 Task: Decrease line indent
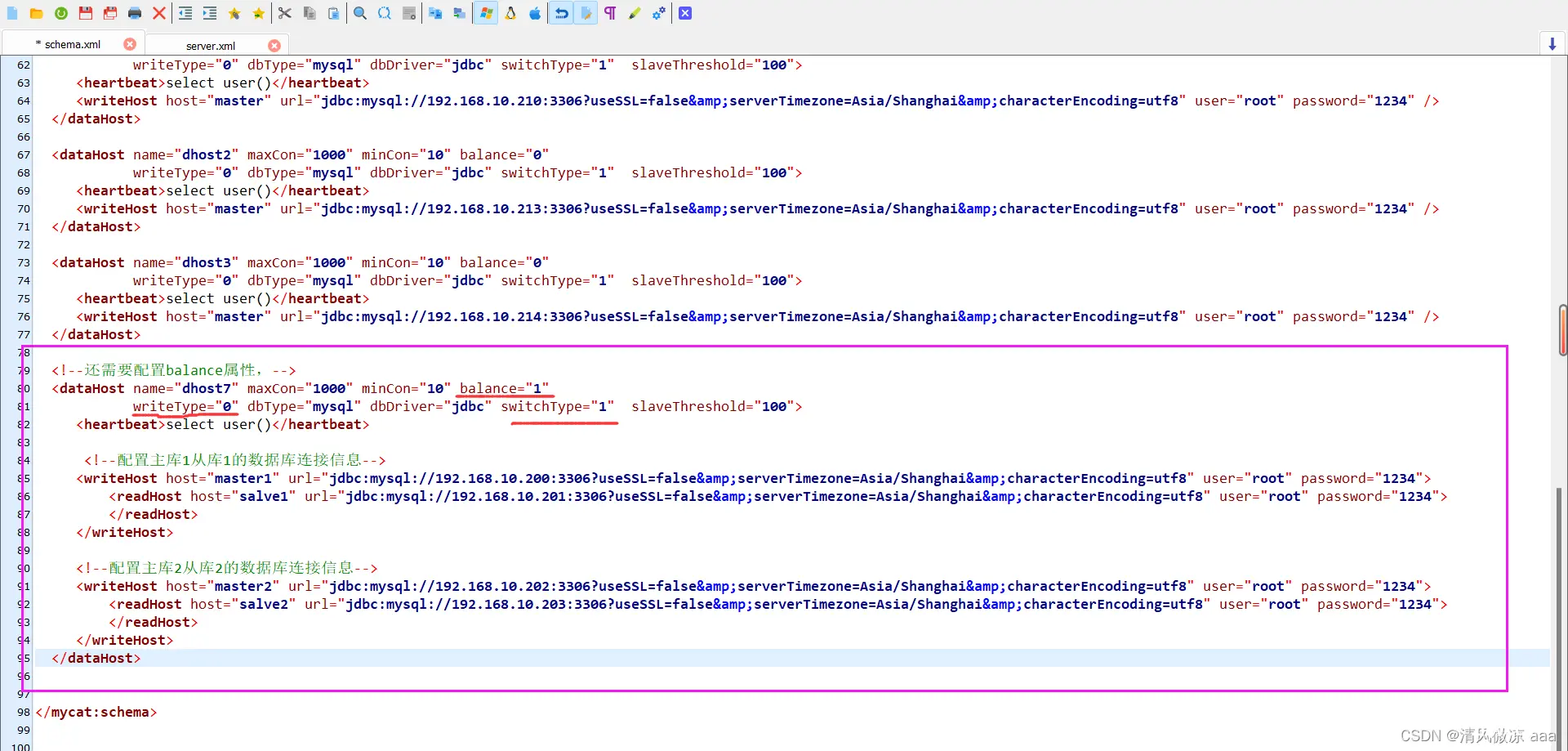click(185, 13)
